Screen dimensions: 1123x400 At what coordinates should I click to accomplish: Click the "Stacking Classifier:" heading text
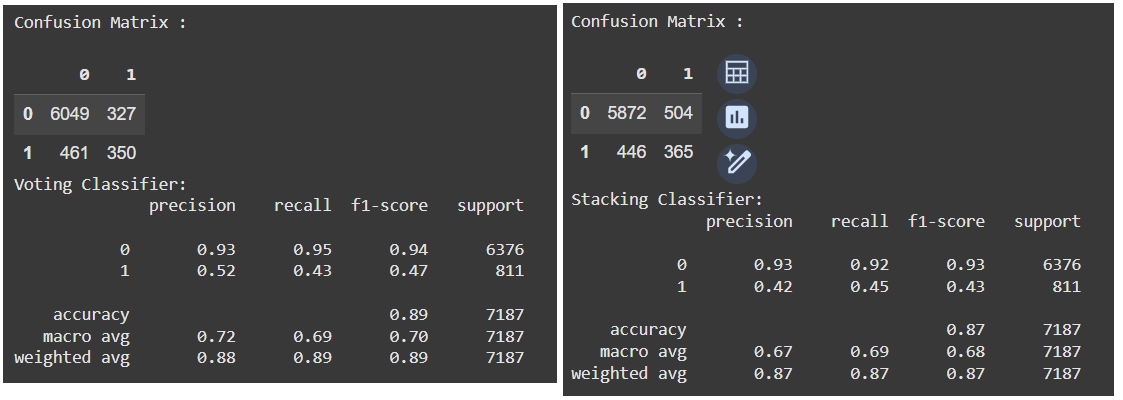[x=666, y=200]
